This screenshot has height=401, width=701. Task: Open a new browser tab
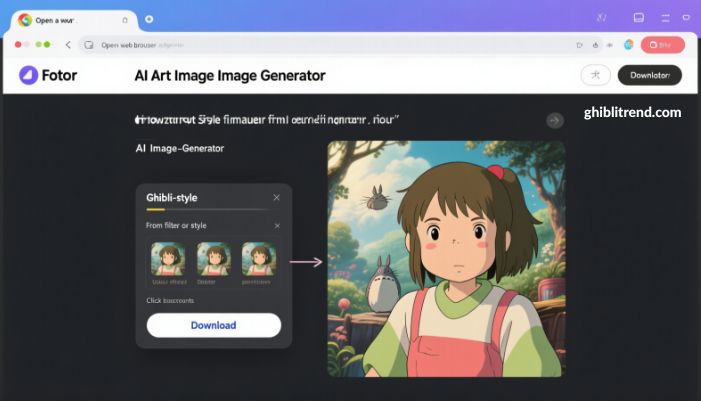coord(149,19)
